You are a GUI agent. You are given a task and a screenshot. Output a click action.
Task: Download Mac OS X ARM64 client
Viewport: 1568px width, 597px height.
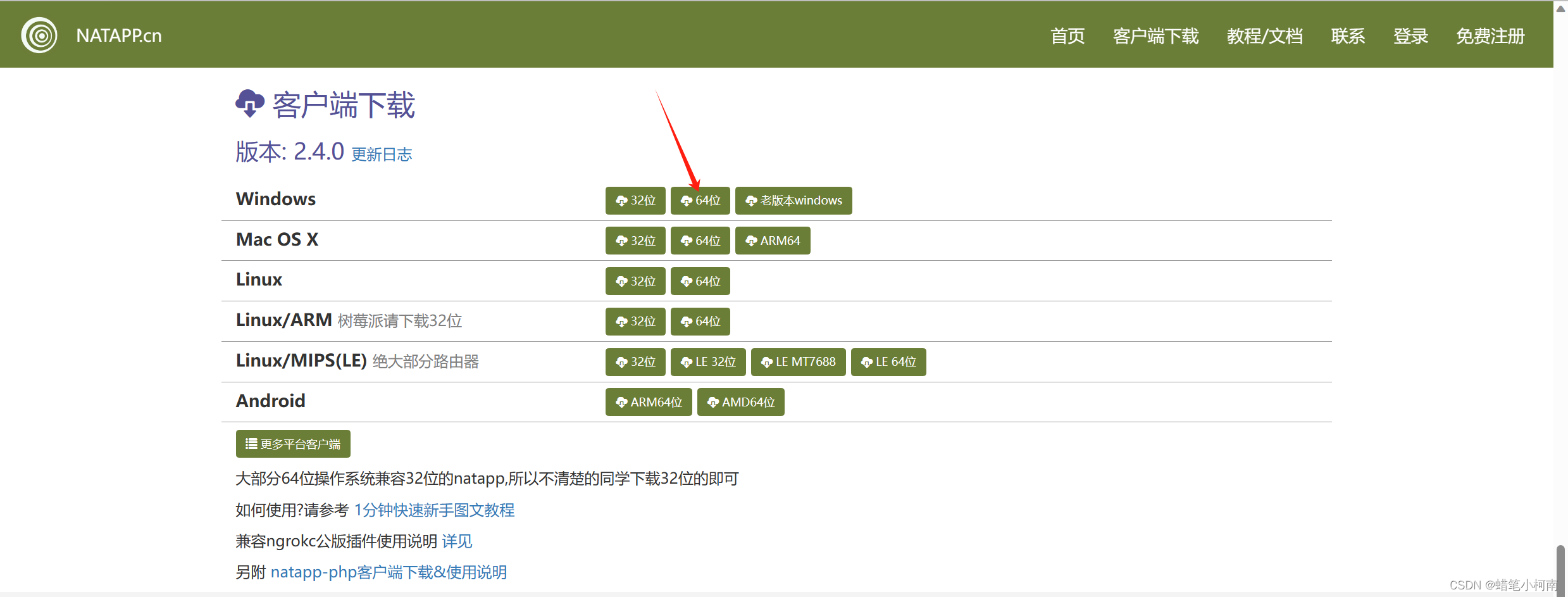click(x=773, y=241)
